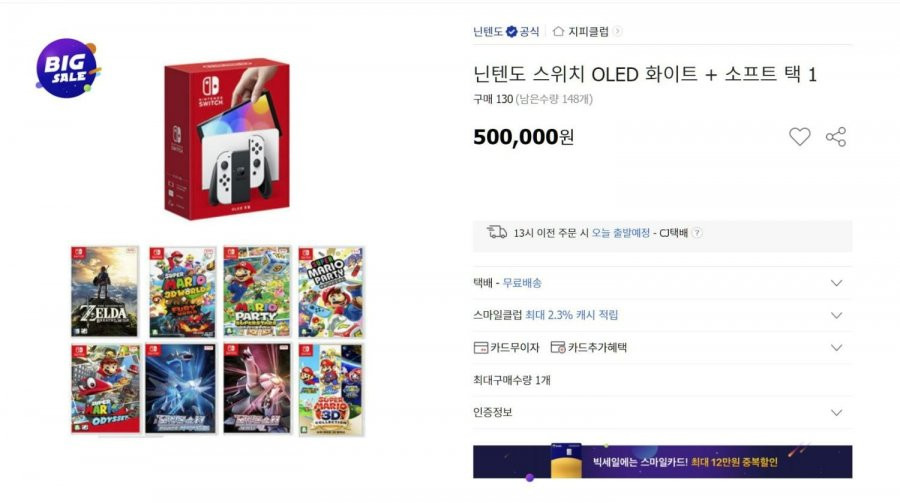Image resolution: width=900 pixels, height=503 pixels.
Task: Open the 오늘 출발예정 link
Action: (620, 233)
